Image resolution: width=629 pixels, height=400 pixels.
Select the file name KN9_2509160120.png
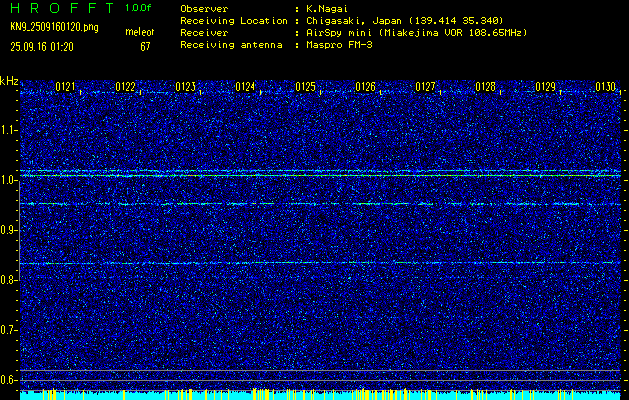[x=54, y=27]
